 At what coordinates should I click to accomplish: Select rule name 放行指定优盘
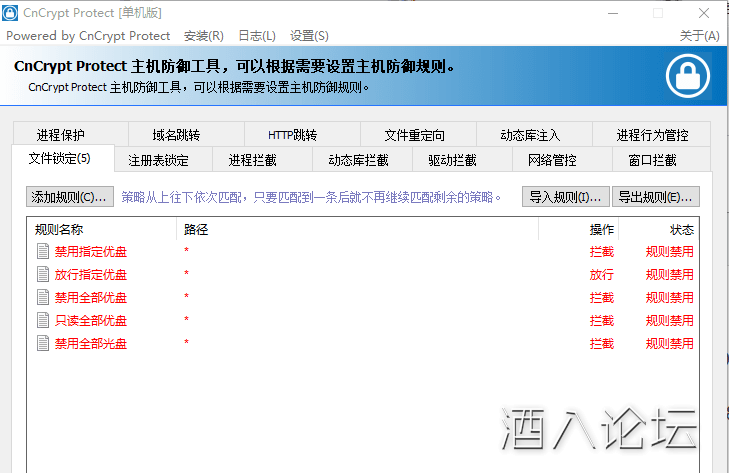point(91,274)
